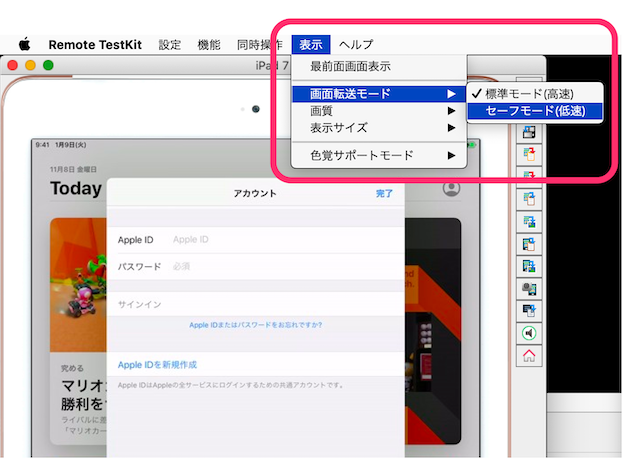
Task: Tap the red Home icon in toolbar
Action: (529, 356)
